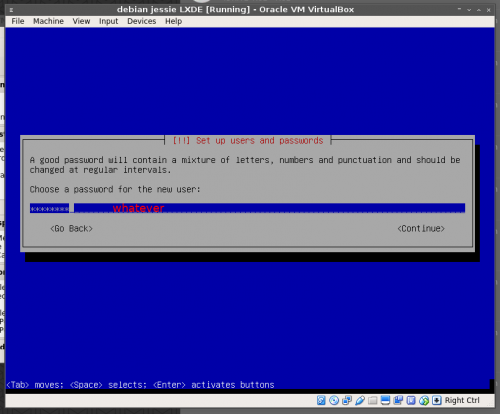Activate the Continue button

pyautogui.click(x=421, y=229)
